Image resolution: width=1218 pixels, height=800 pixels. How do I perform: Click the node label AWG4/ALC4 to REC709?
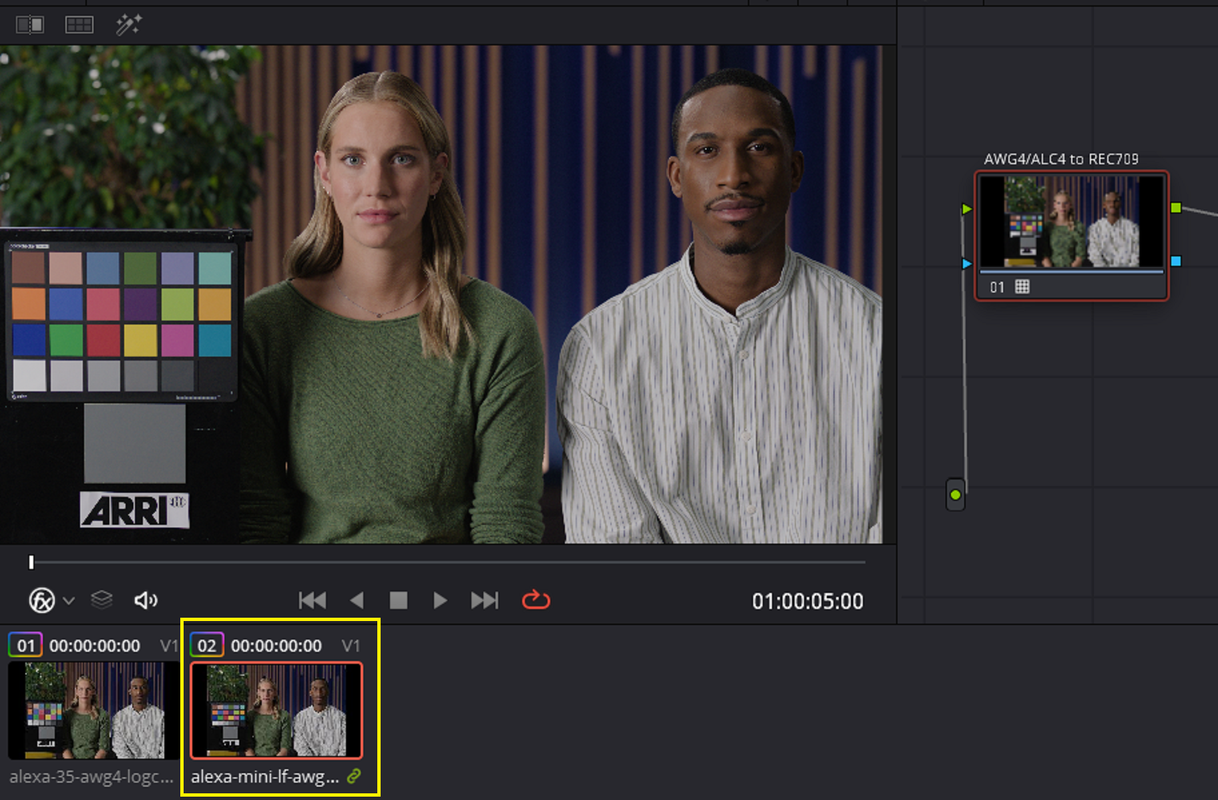point(1061,158)
